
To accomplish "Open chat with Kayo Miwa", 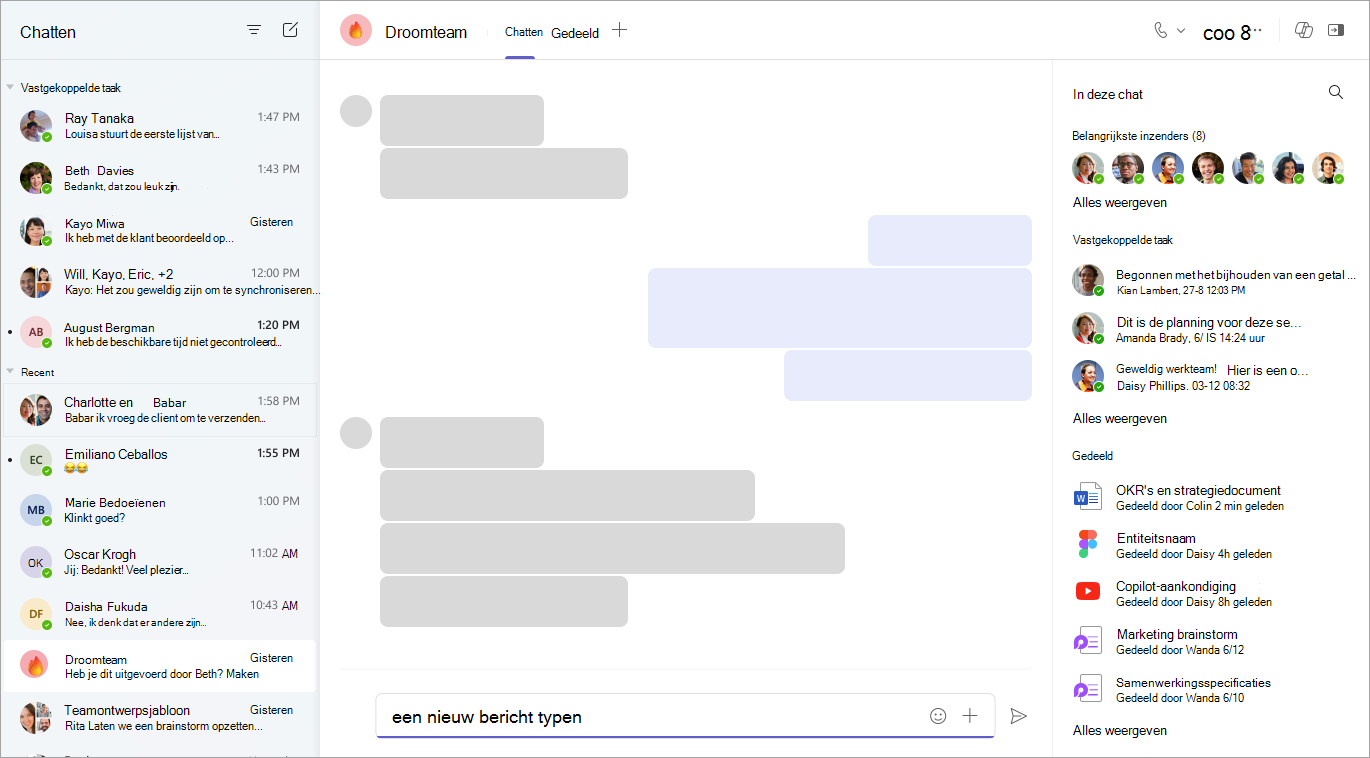I will (160, 230).
